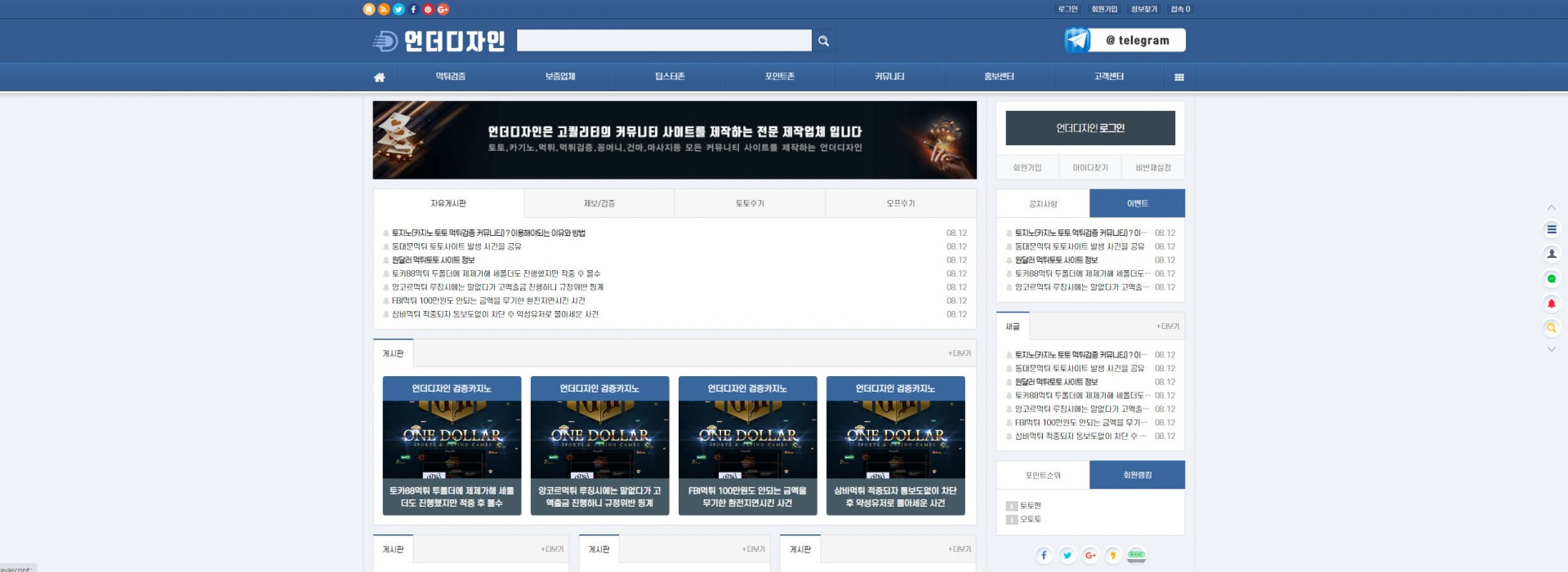Share via bottom Google Plus icon
The height and width of the screenshot is (572, 1568).
pyautogui.click(x=1090, y=556)
